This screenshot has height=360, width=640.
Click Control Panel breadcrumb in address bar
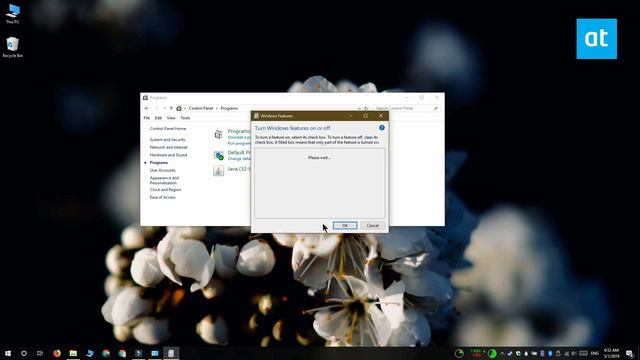click(201, 108)
